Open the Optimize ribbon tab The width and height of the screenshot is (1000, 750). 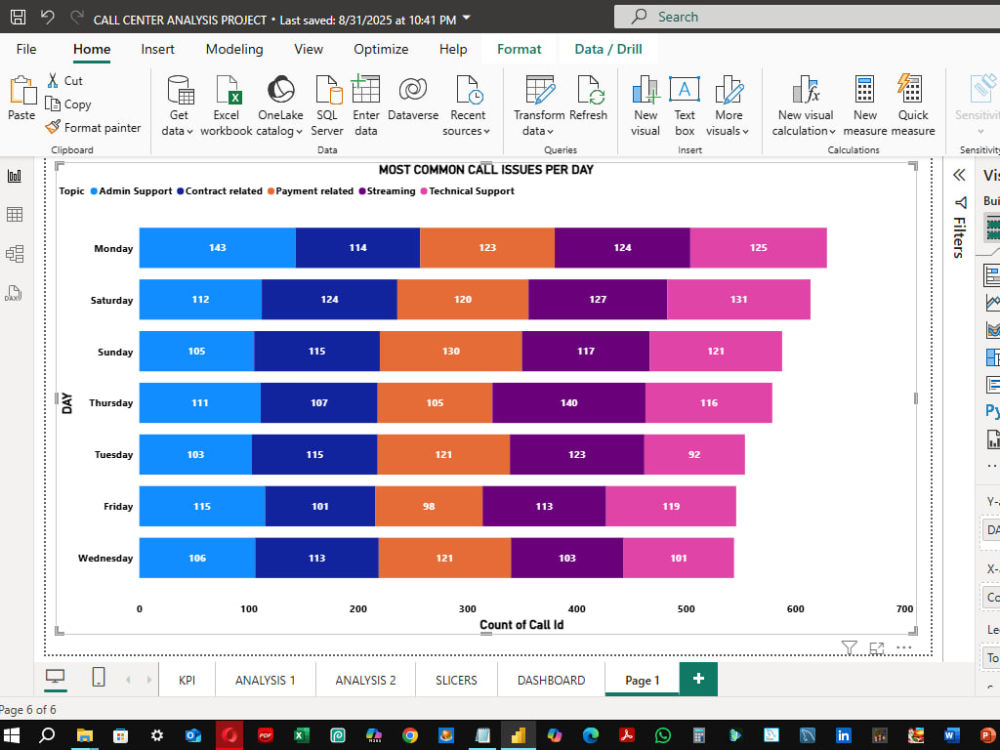pos(381,49)
